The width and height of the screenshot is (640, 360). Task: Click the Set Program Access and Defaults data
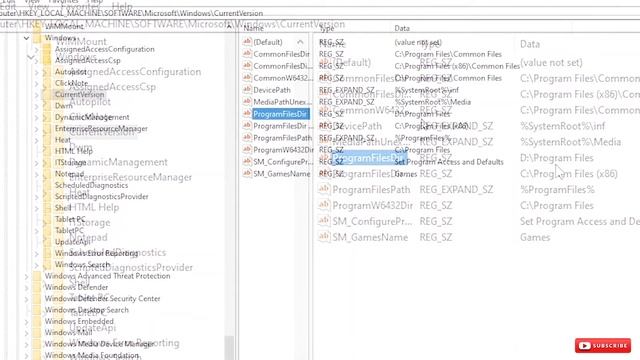point(449,162)
